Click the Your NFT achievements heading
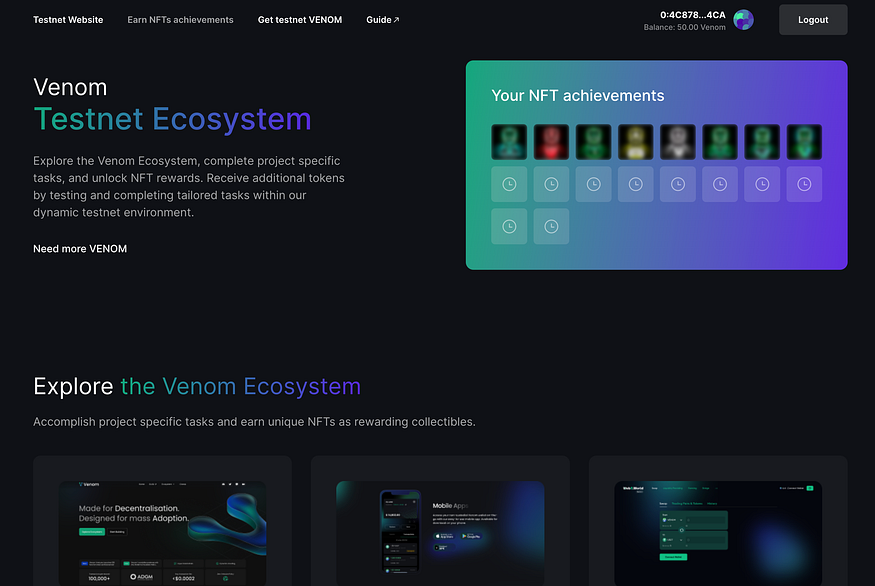The width and height of the screenshot is (875, 586). coord(578,95)
